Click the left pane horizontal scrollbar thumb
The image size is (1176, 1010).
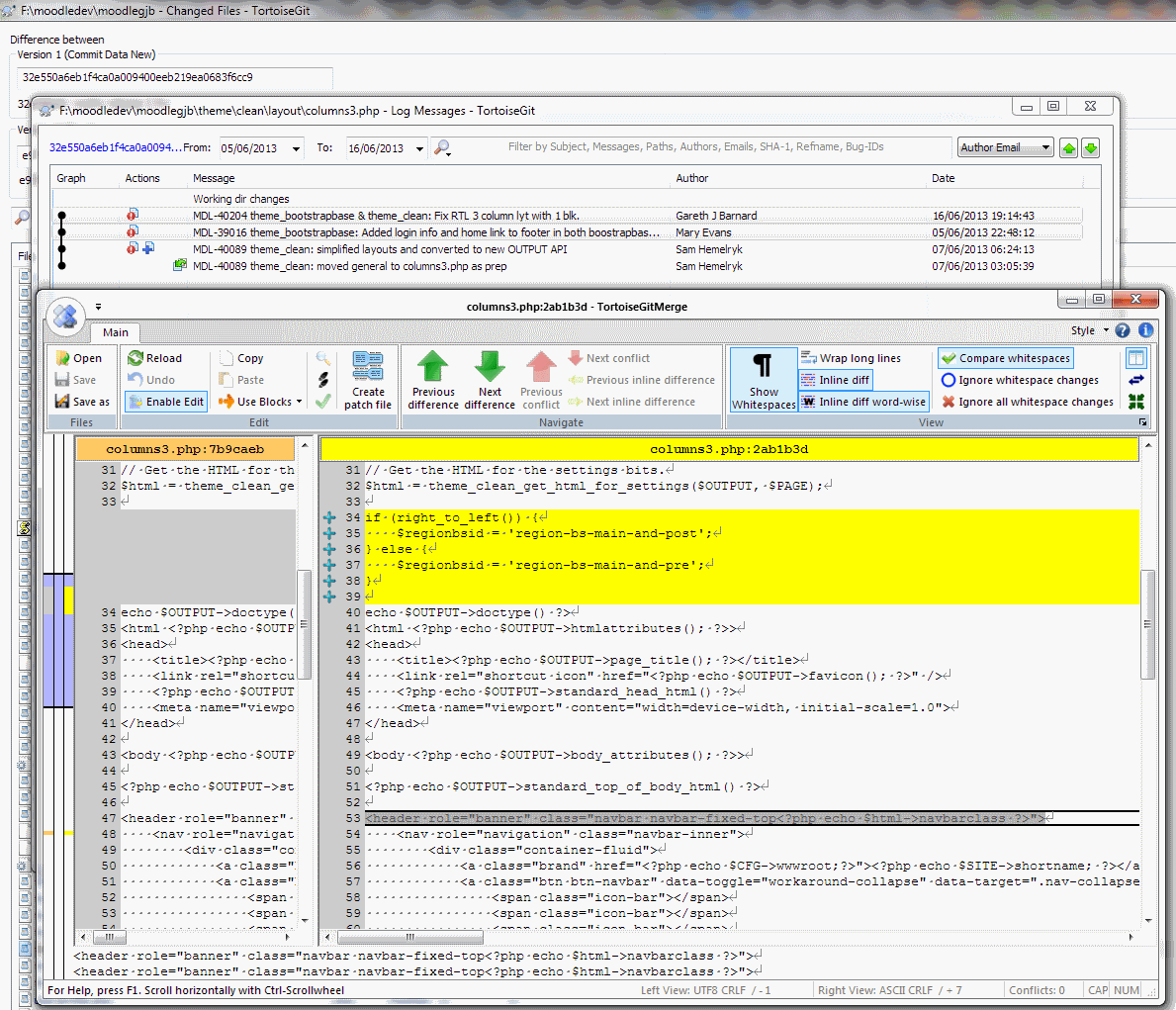click(x=110, y=937)
